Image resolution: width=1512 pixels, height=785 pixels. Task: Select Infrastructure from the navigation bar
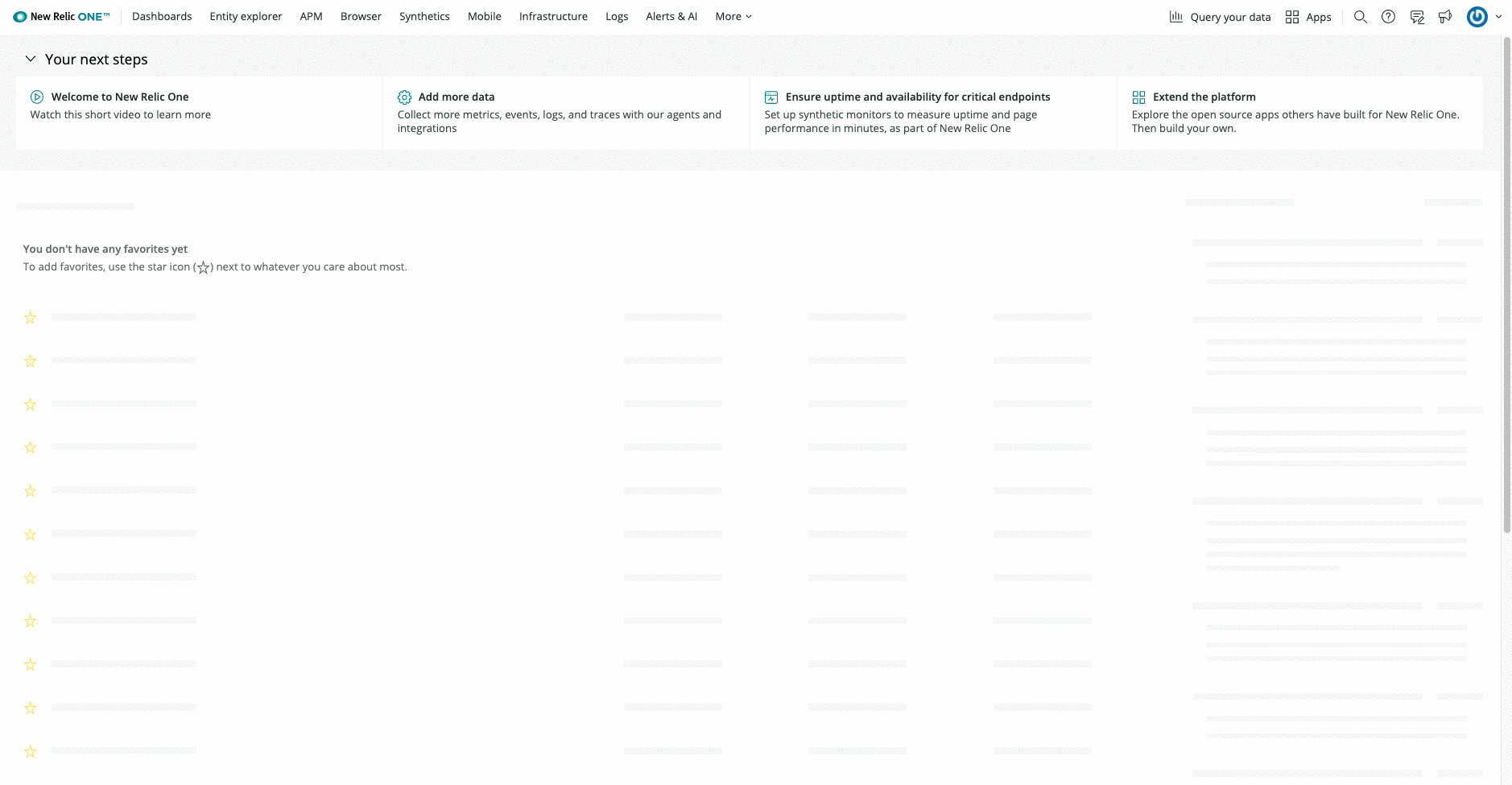553,16
